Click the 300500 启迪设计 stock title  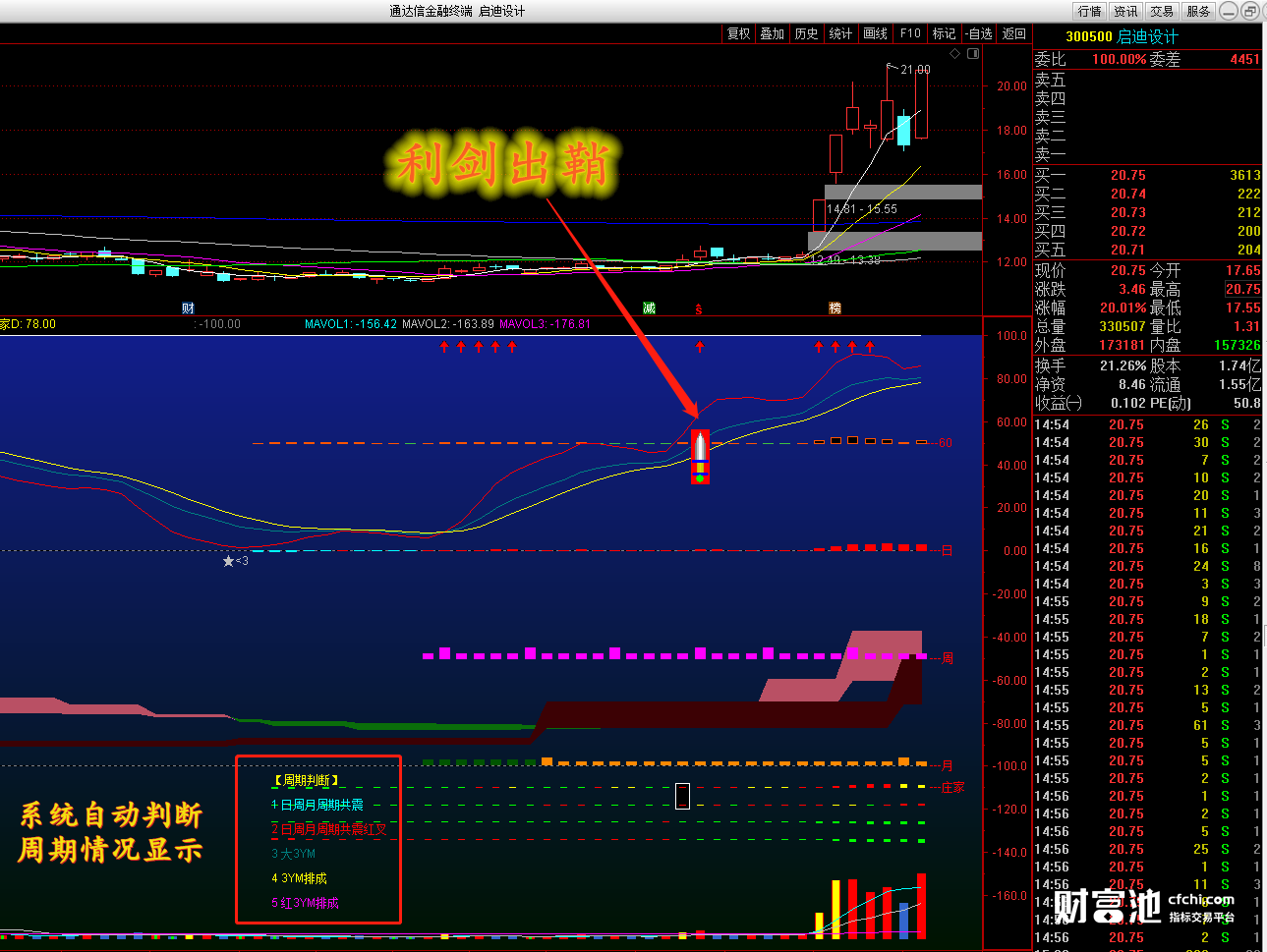click(x=1122, y=36)
